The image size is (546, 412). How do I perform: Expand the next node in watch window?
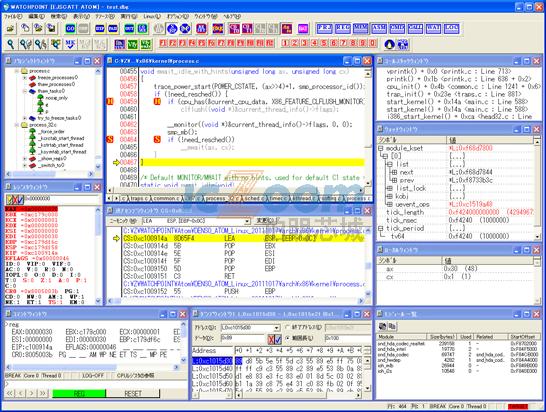(394, 172)
